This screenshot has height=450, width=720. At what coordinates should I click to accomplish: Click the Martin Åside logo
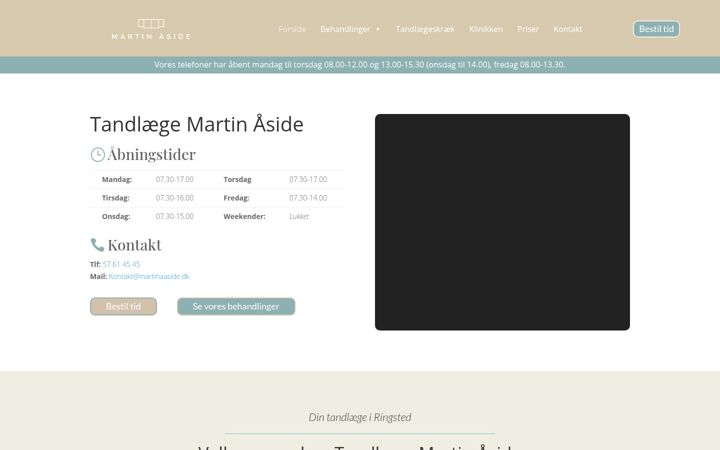coord(151,29)
